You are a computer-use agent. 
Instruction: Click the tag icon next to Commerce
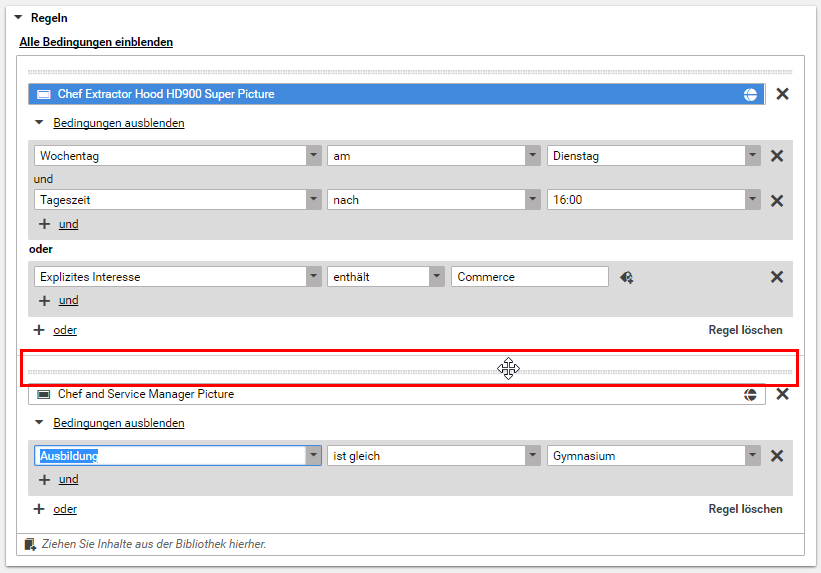pos(626,277)
